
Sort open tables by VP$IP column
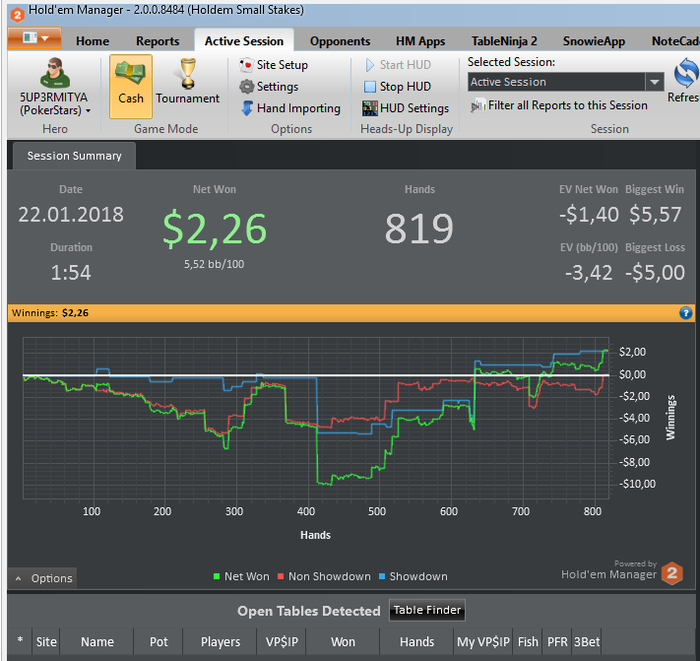[x=282, y=642]
